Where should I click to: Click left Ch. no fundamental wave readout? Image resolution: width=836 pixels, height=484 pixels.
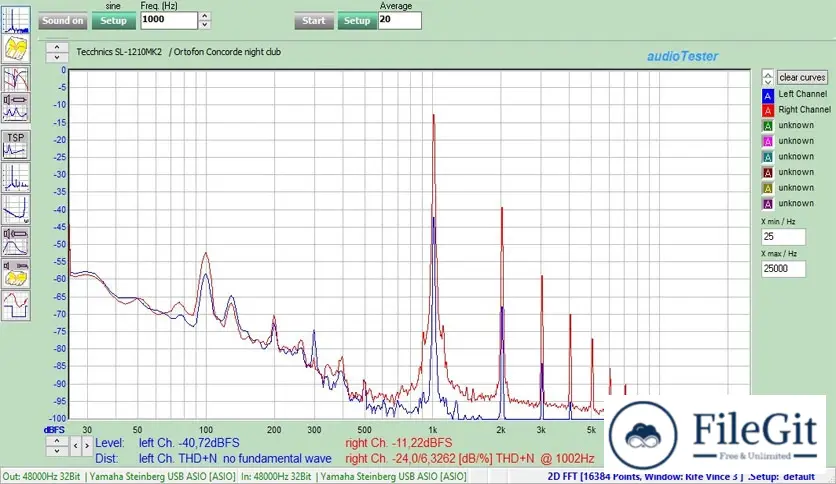pyautogui.click(x=235, y=458)
